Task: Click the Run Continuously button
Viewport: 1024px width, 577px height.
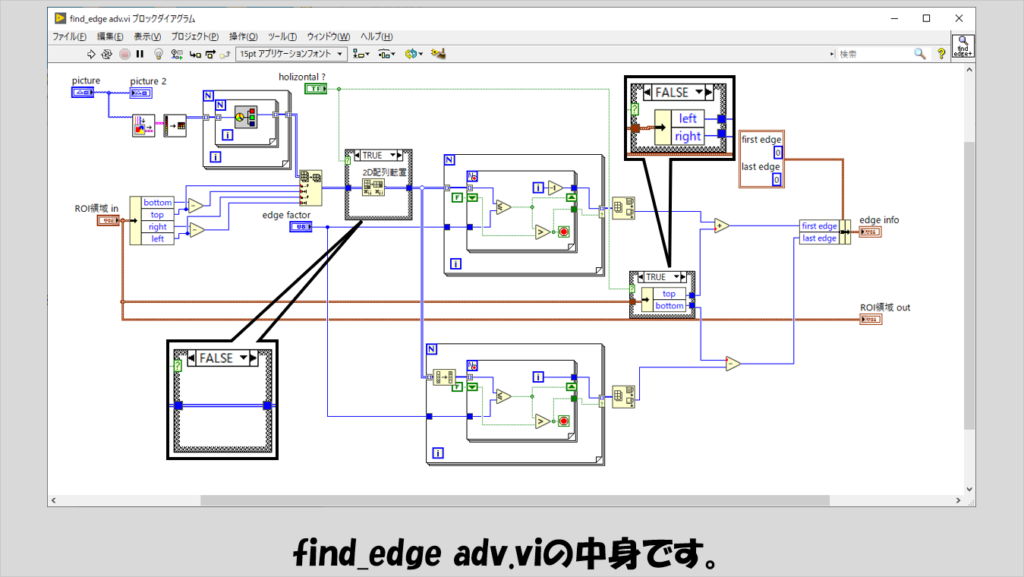Action: tap(107, 54)
